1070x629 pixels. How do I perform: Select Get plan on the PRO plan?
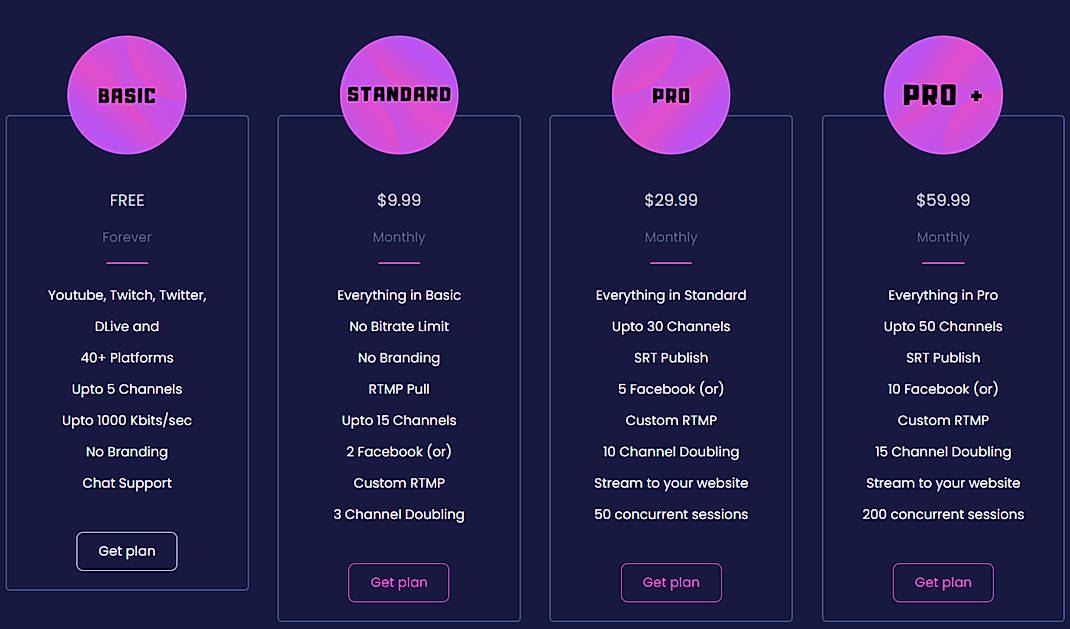(x=671, y=583)
